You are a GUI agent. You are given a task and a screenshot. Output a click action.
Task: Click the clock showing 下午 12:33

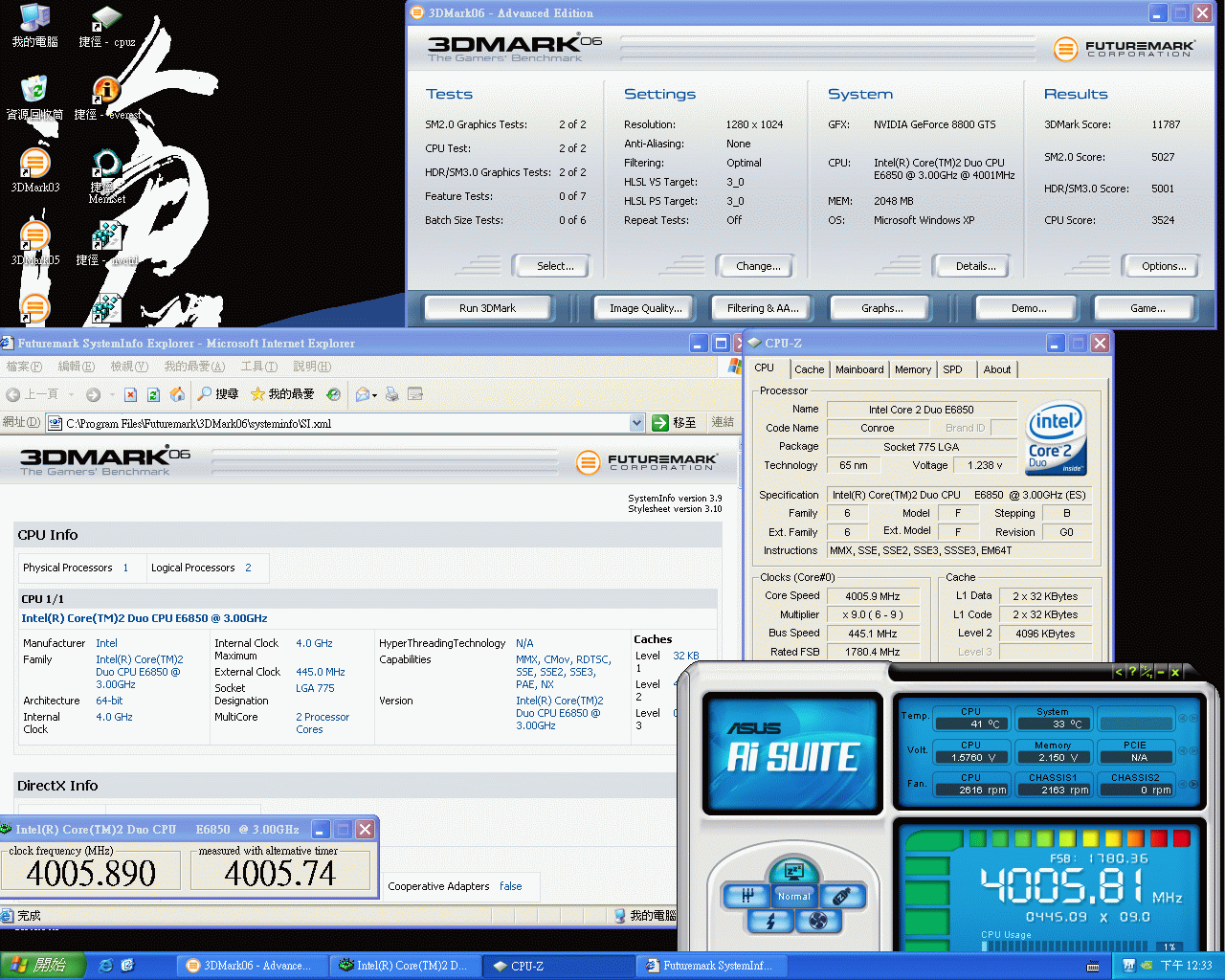point(1186,966)
